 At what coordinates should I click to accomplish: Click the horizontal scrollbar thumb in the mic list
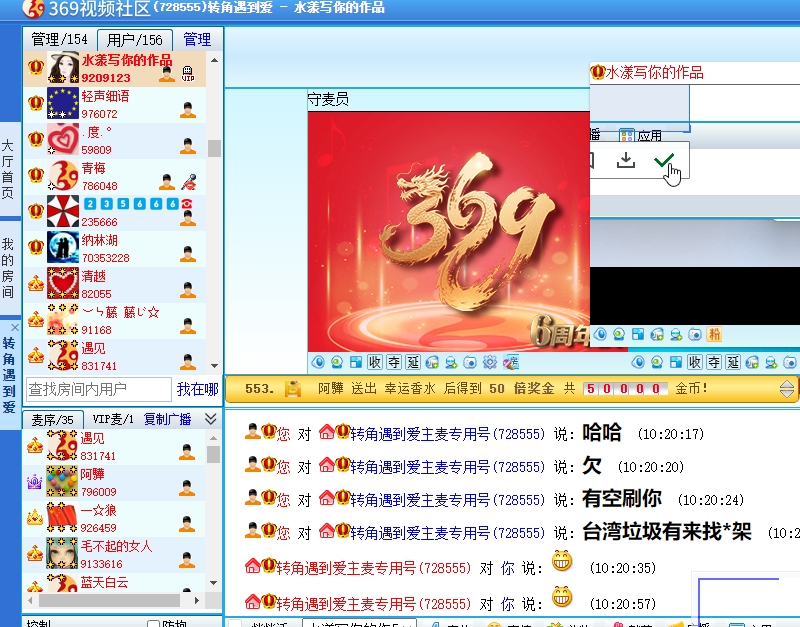[x=109, y=600]
